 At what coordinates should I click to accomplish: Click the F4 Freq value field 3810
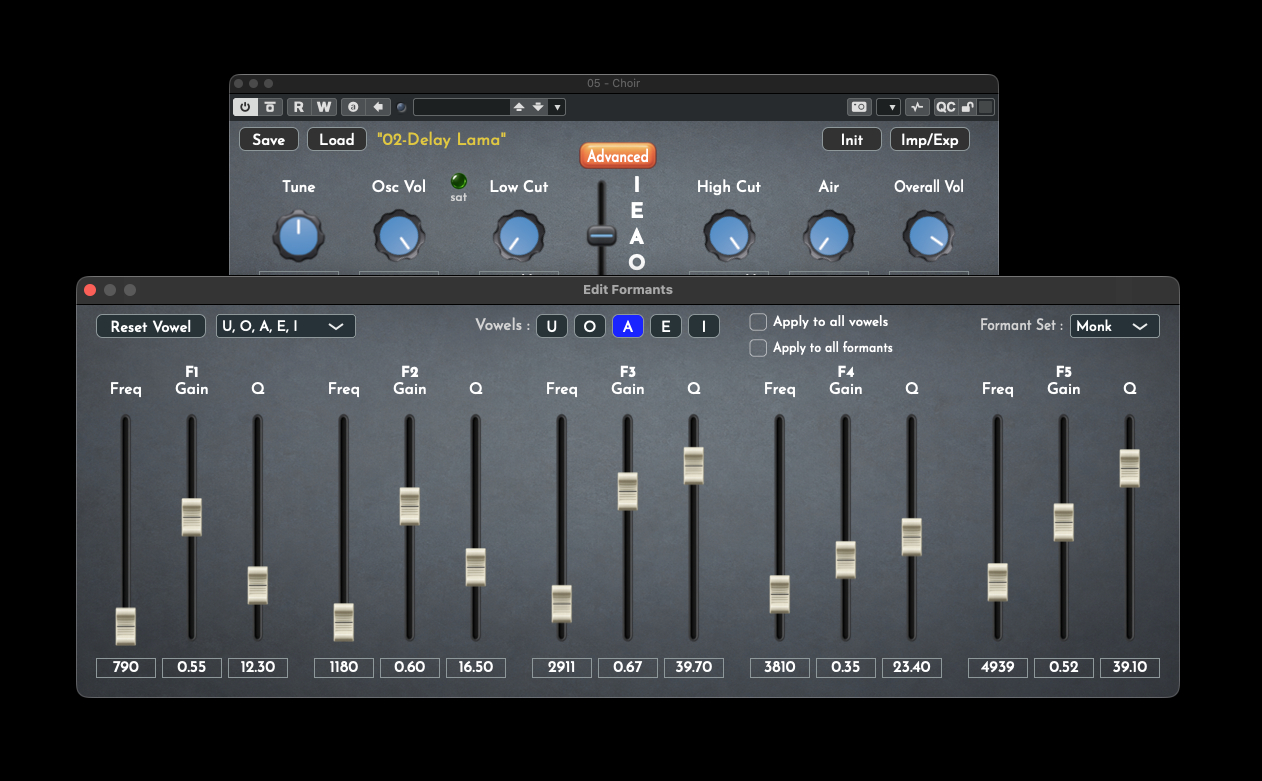pos(780,668)
